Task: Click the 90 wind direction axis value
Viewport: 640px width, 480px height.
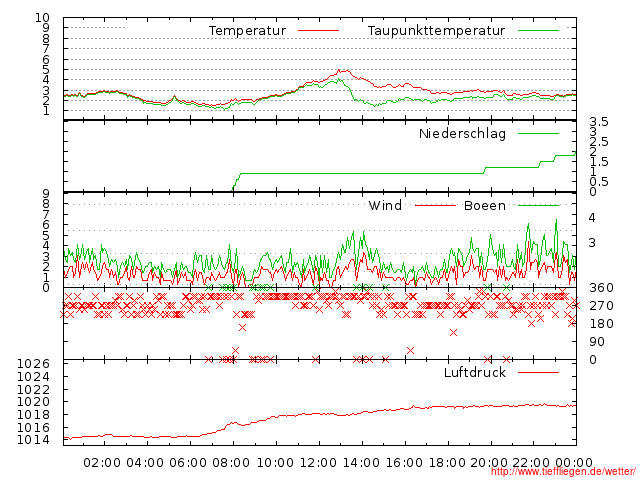Action: click(x=597, y=342)
